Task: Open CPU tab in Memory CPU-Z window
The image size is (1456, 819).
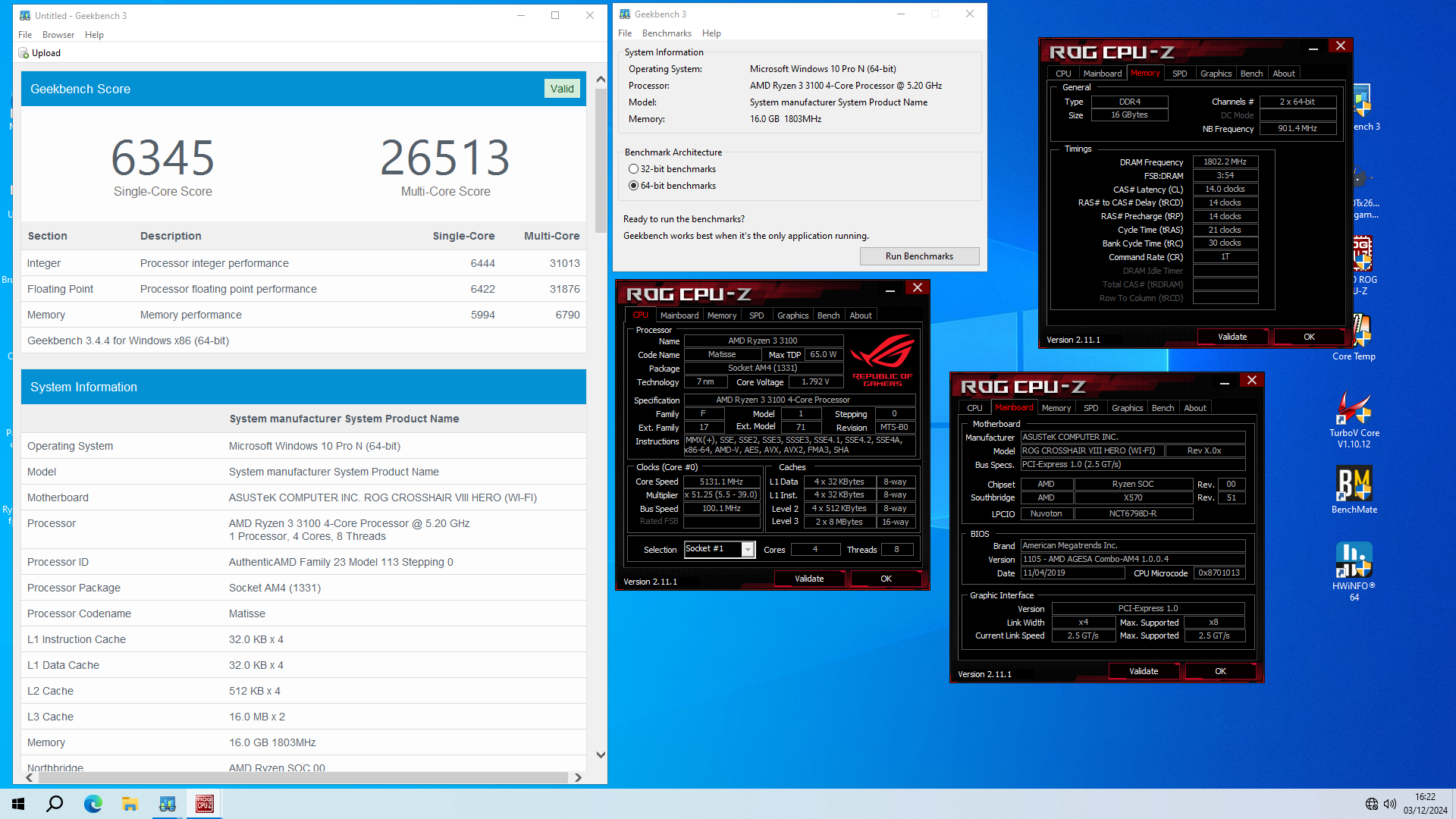Action: tap(1063, 74)
